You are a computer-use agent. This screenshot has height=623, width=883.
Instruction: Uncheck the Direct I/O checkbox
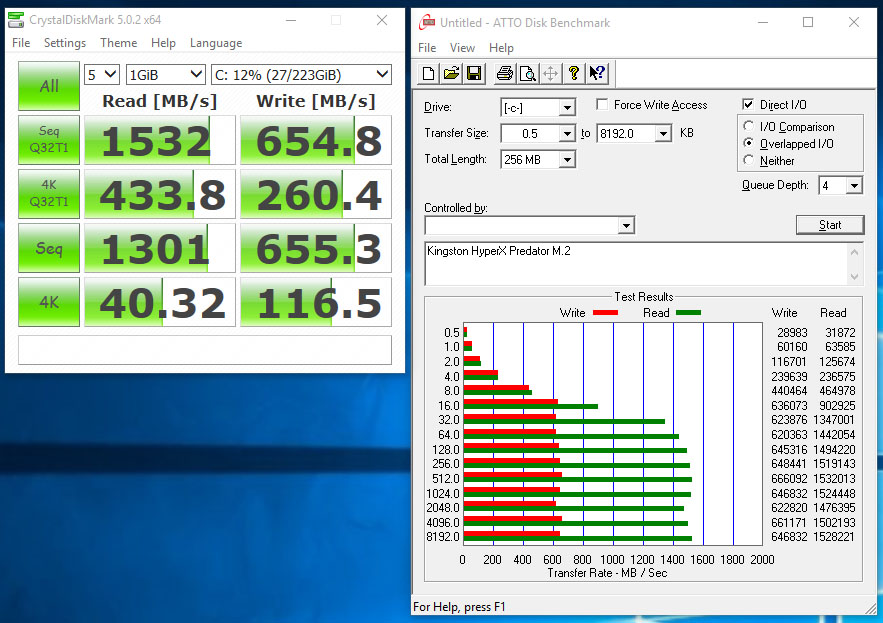pyautogui.click(x=748, y=105)
